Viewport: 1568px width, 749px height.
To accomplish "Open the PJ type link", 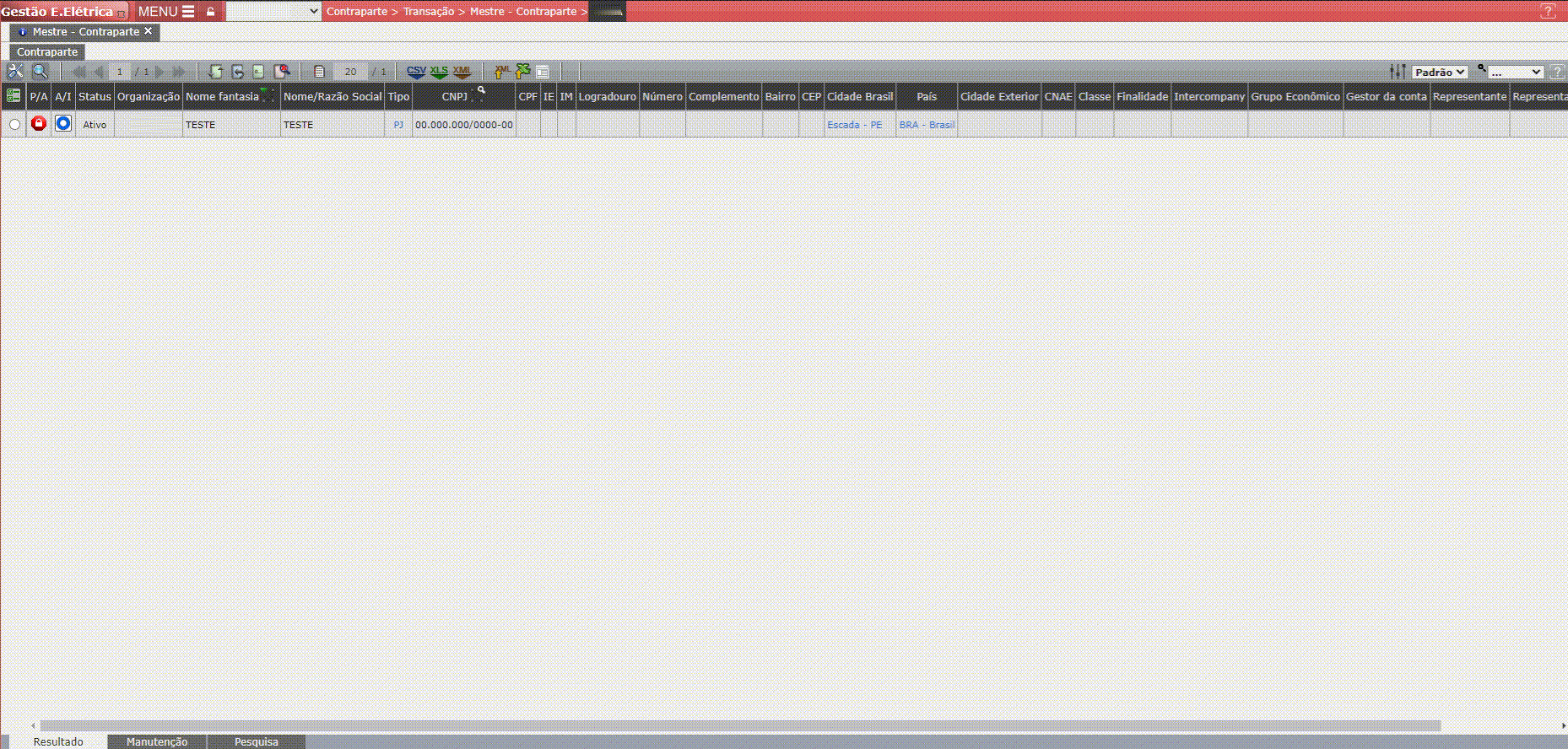I will pyautogui.click(x=398, y=125).
